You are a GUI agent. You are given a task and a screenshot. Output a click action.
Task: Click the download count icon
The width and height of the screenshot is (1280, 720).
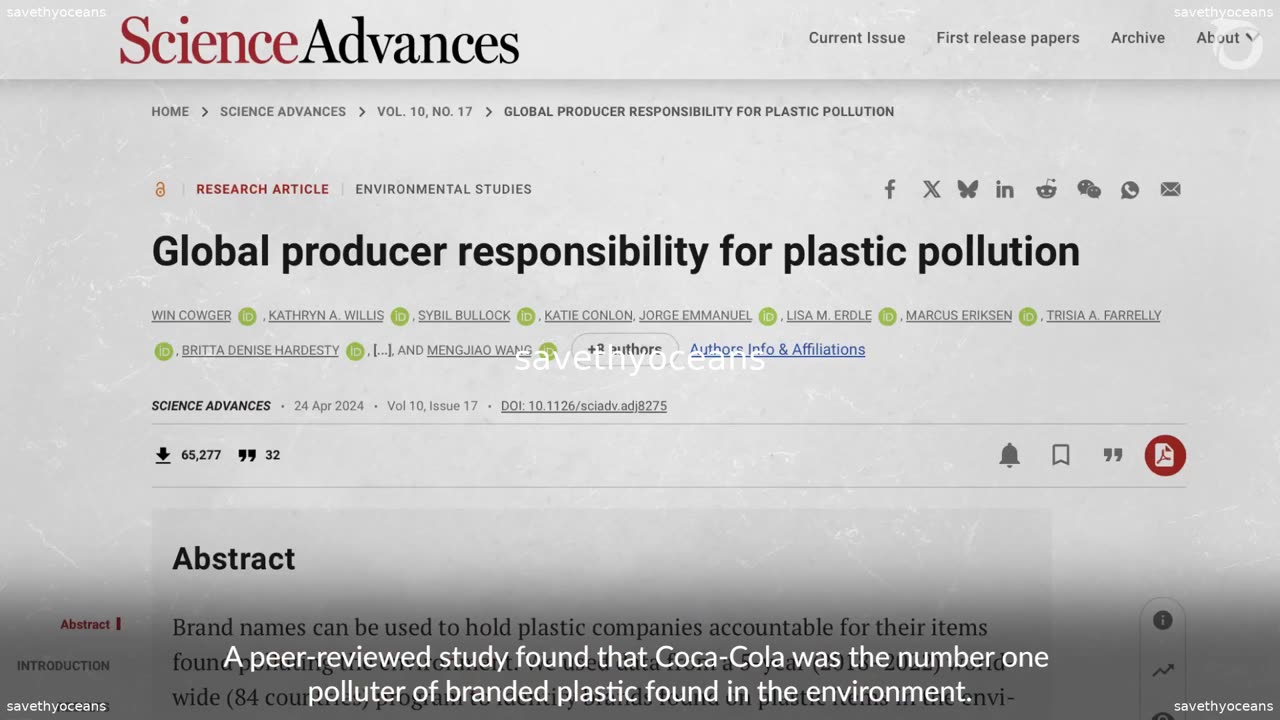point(163,455)
